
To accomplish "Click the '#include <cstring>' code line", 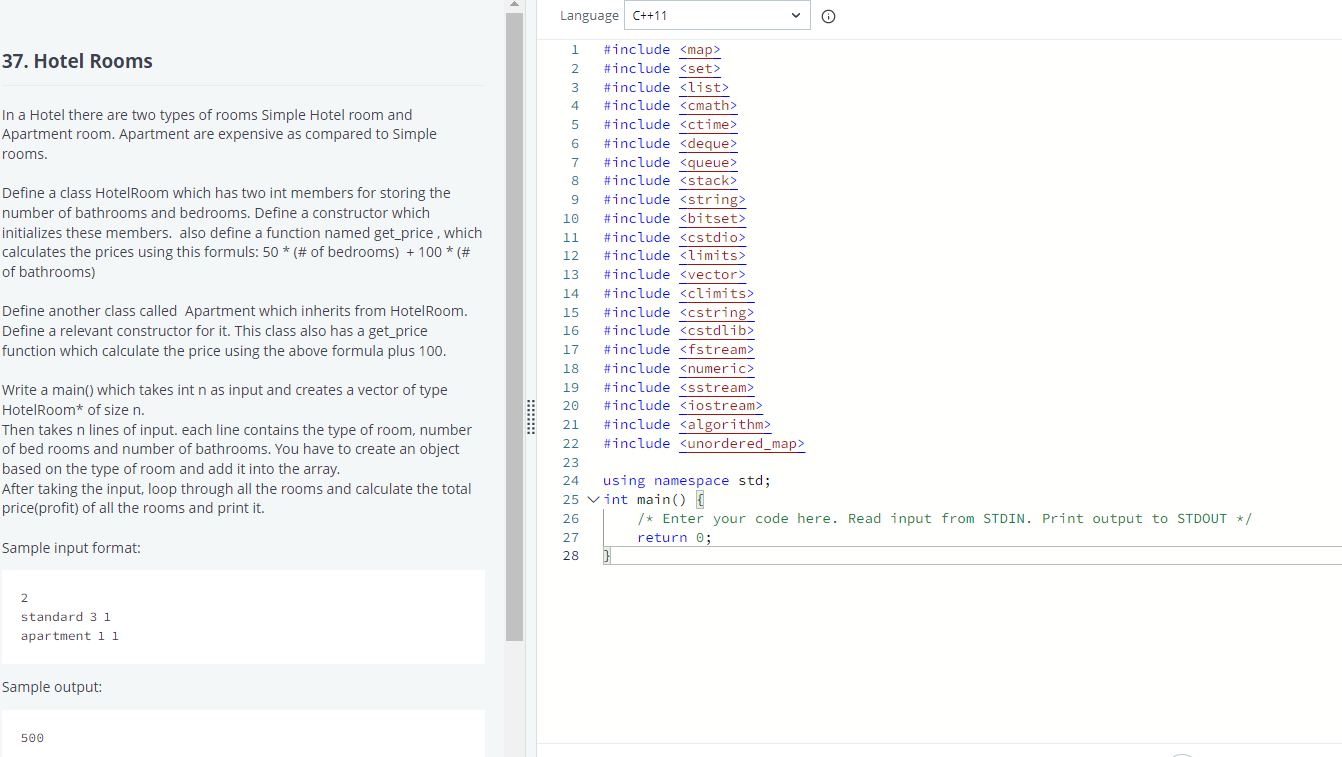I will [x=678, y=313].
